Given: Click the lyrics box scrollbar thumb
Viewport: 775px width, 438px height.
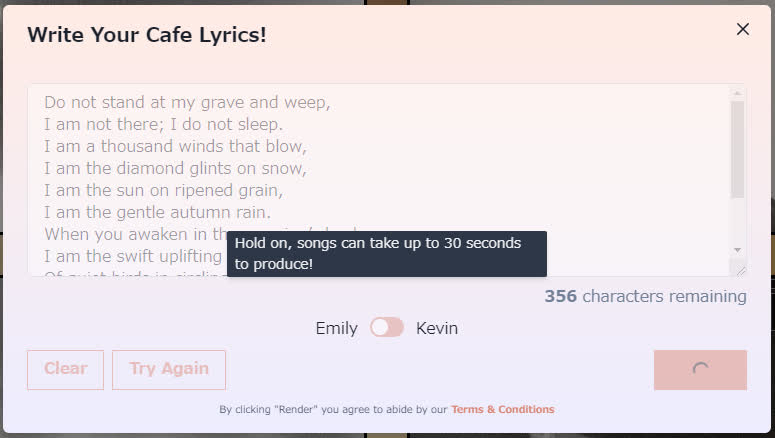Looking at the screenshot, I should pos(738,148).
